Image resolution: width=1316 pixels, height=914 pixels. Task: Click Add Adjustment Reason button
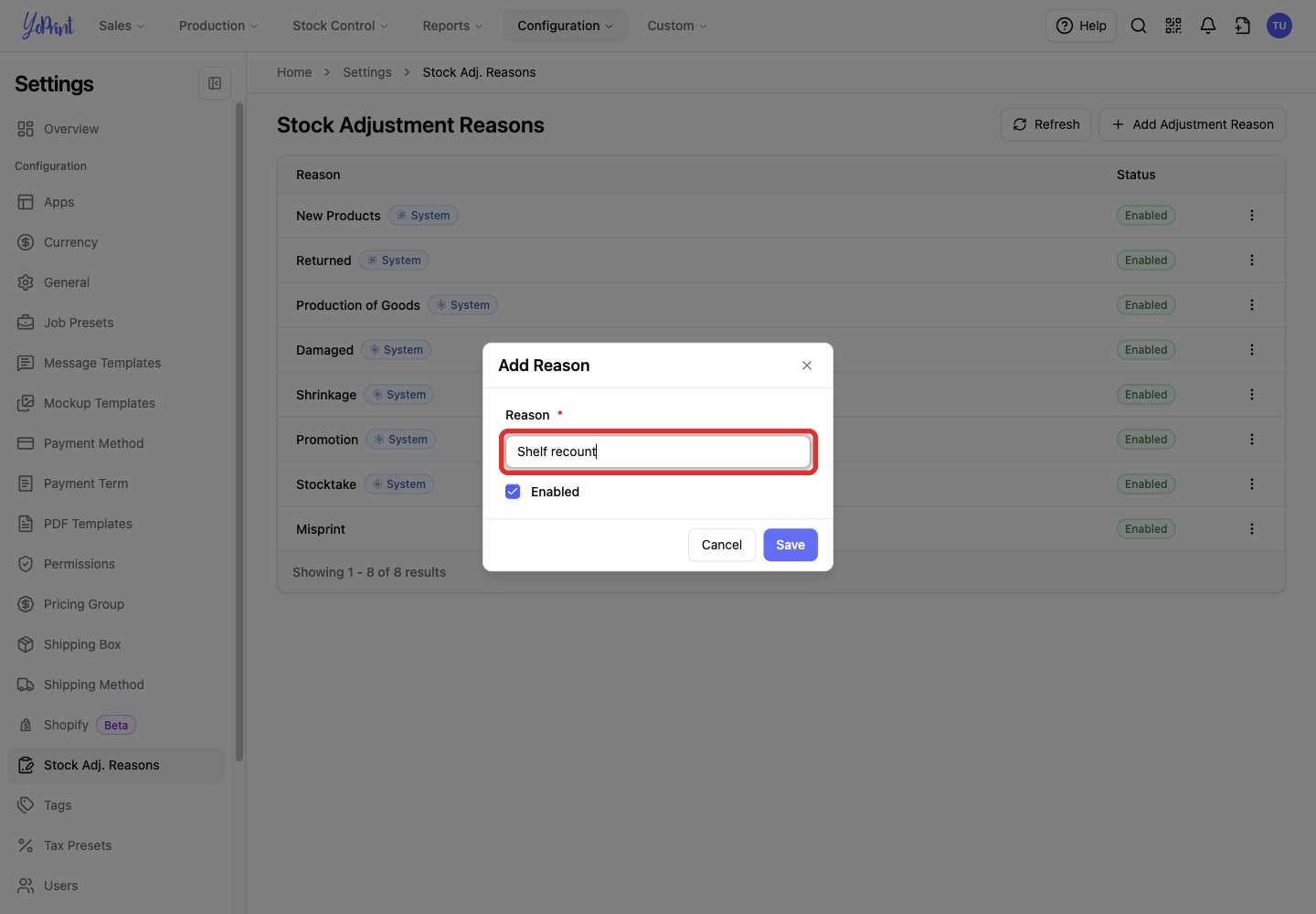point(1193,124)
